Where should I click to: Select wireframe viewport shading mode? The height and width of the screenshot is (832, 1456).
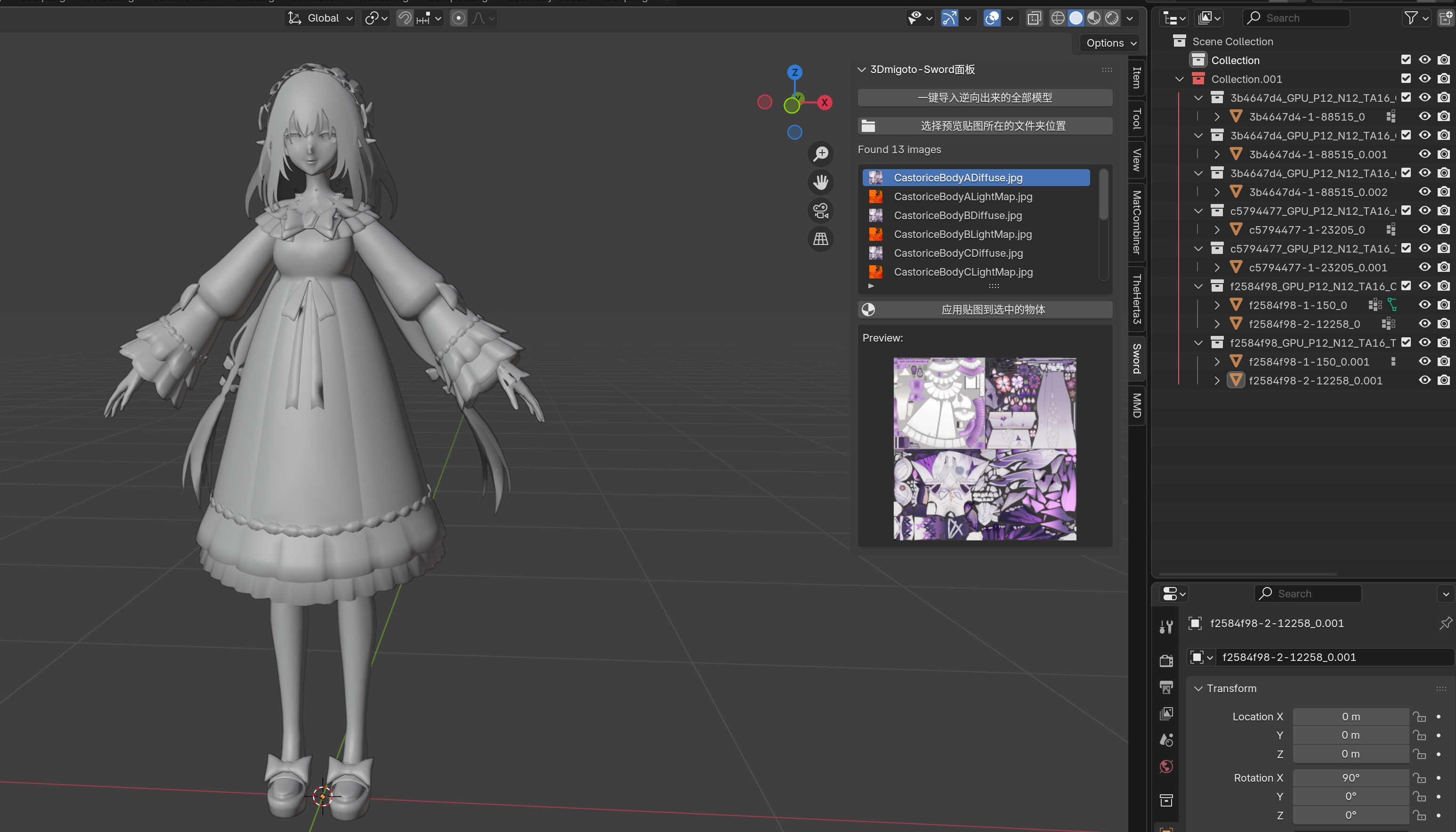[x=1058, y=18]
